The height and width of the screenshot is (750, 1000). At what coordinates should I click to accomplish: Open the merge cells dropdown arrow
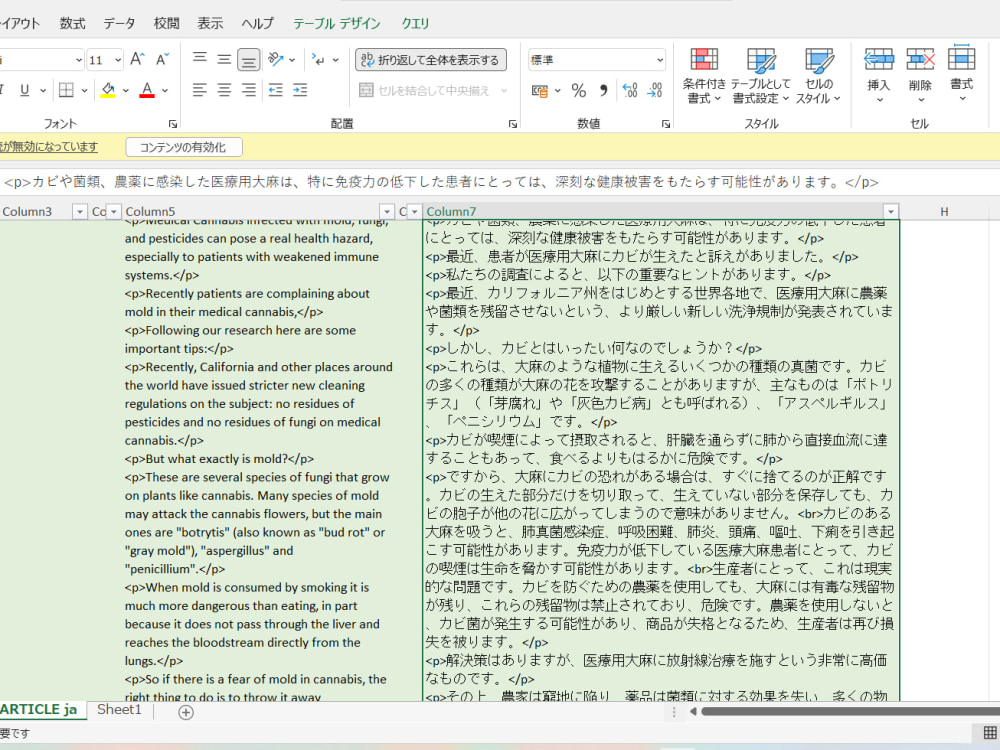pos(504,91)
